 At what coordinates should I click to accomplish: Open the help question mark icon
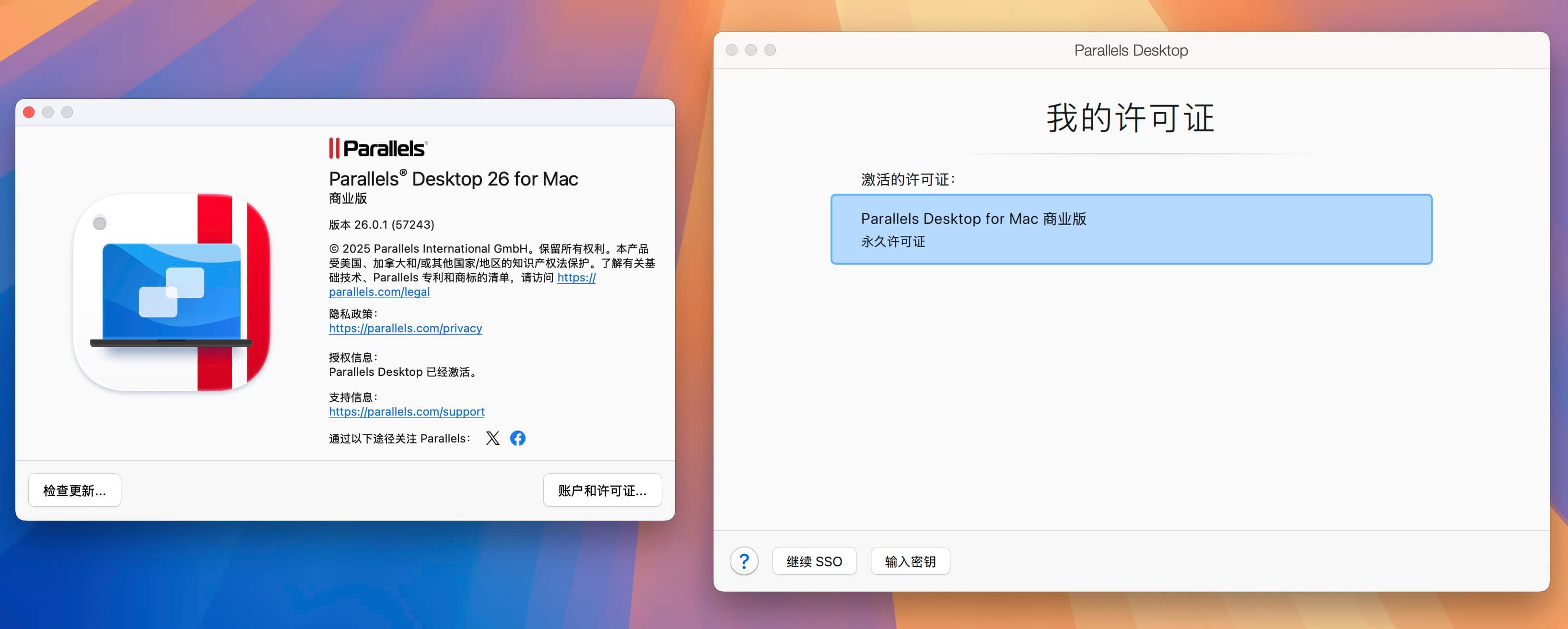(744, 561)
